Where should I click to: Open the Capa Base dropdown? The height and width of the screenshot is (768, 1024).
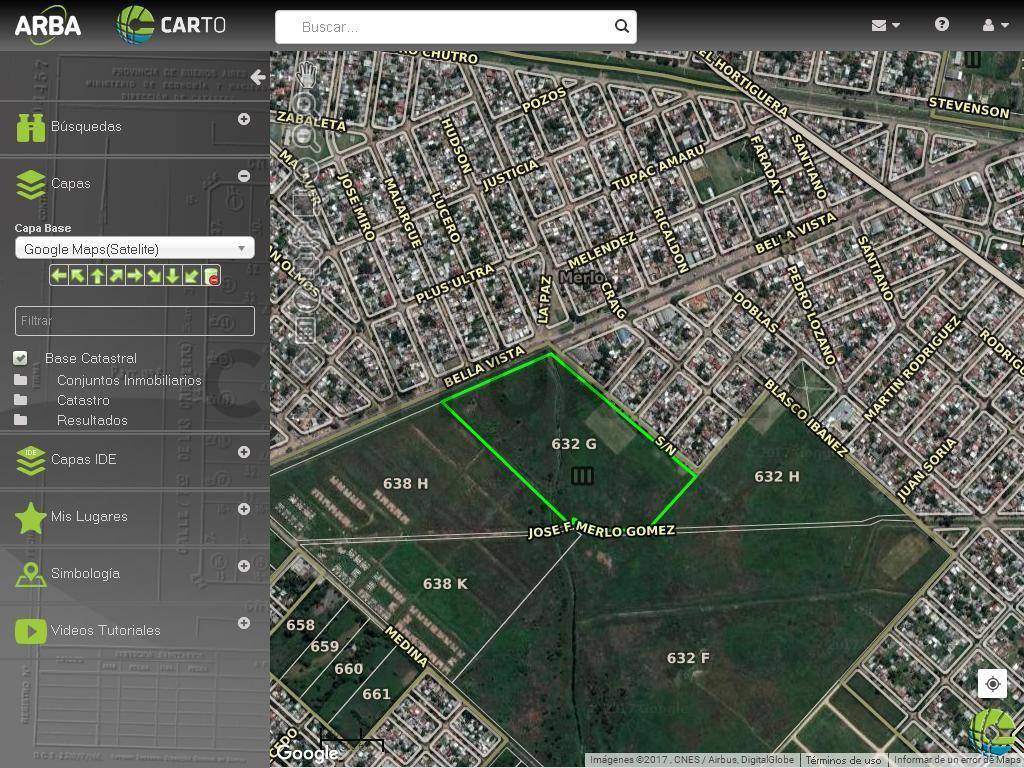(134, 249)
